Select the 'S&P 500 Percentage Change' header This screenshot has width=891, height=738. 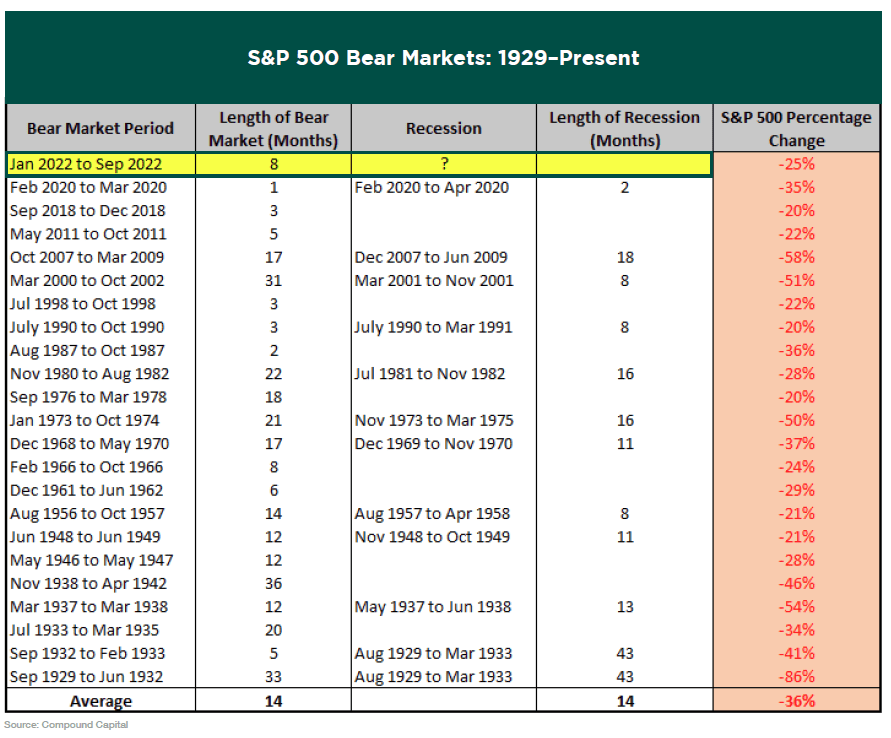(796, 128)
